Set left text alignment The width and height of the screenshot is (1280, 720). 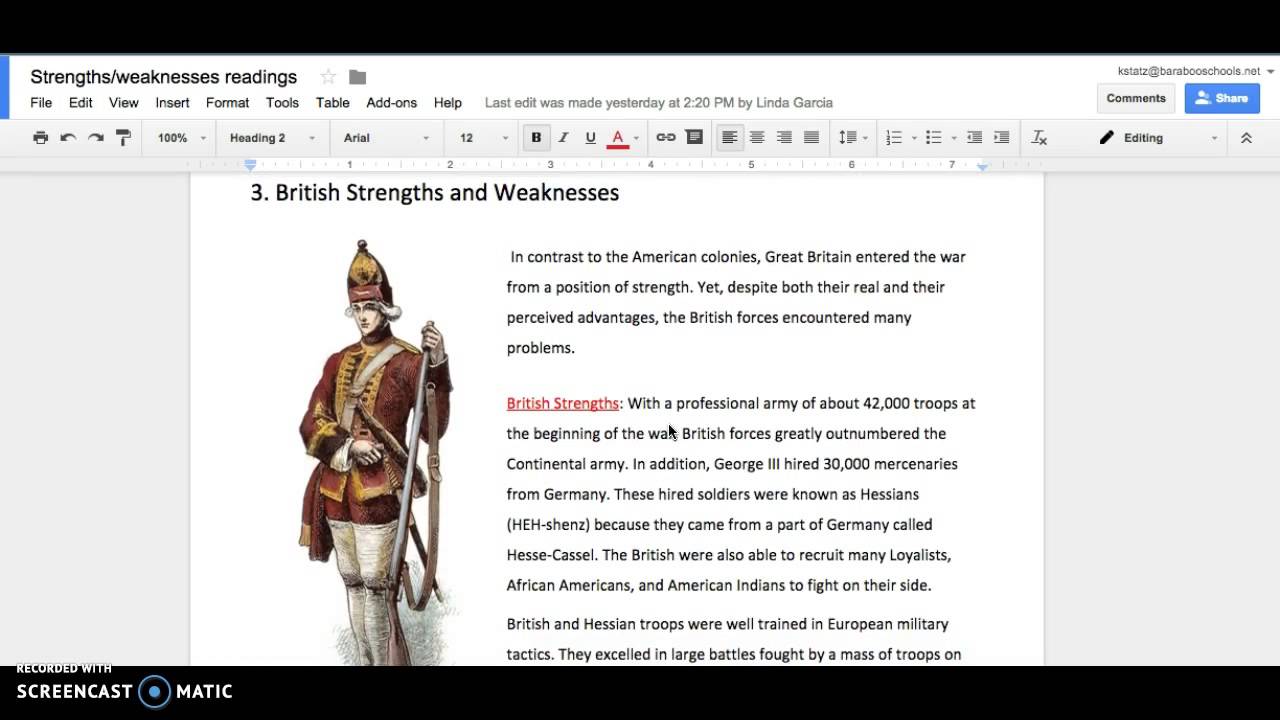730,138
